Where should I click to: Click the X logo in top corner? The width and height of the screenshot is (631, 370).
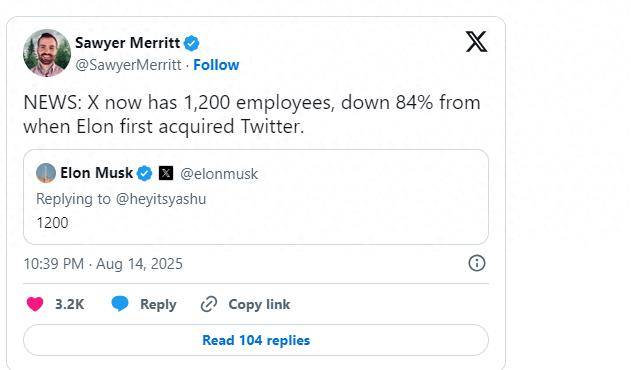pos(476,41)
